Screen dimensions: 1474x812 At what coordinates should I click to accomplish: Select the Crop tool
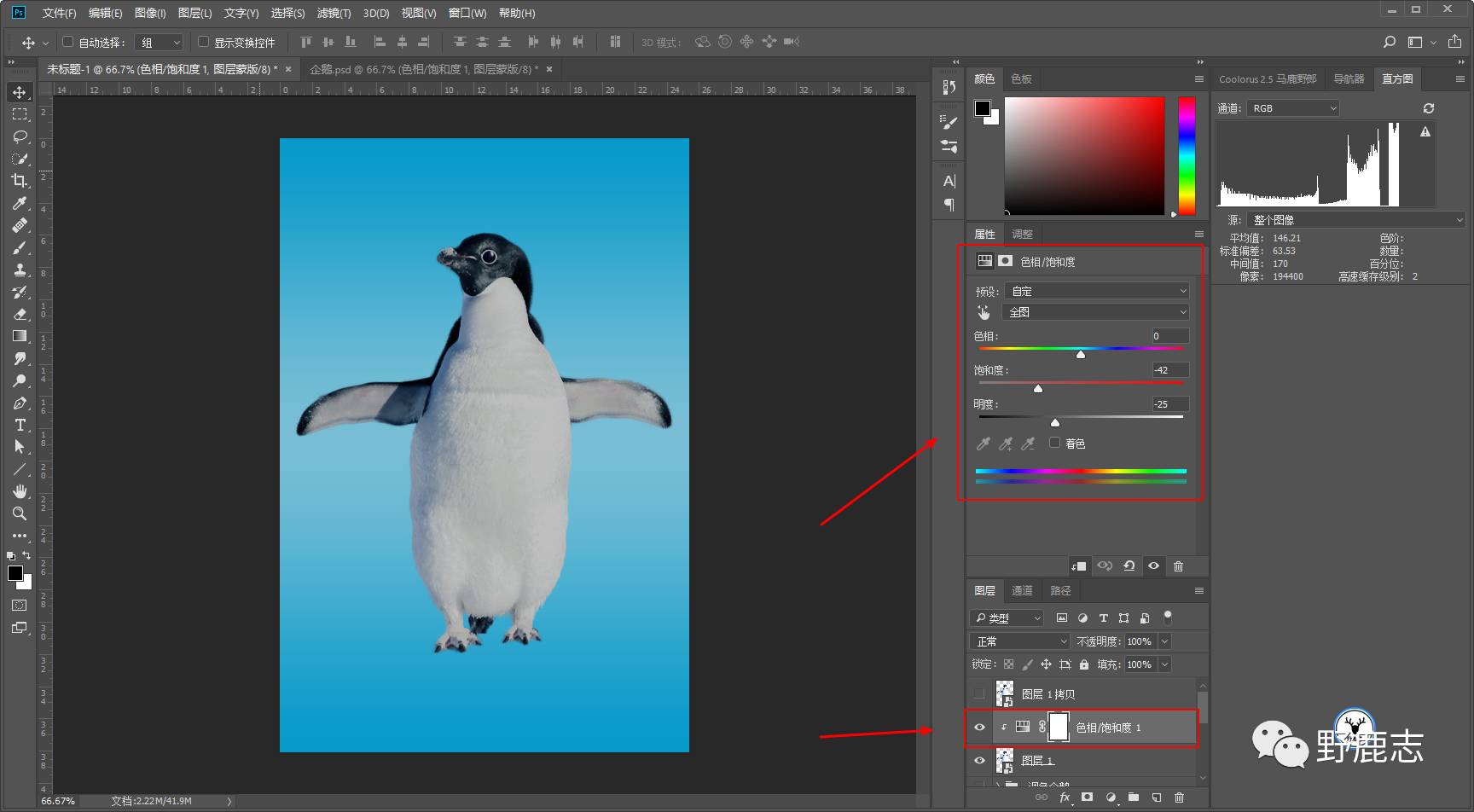pos(19,181)
